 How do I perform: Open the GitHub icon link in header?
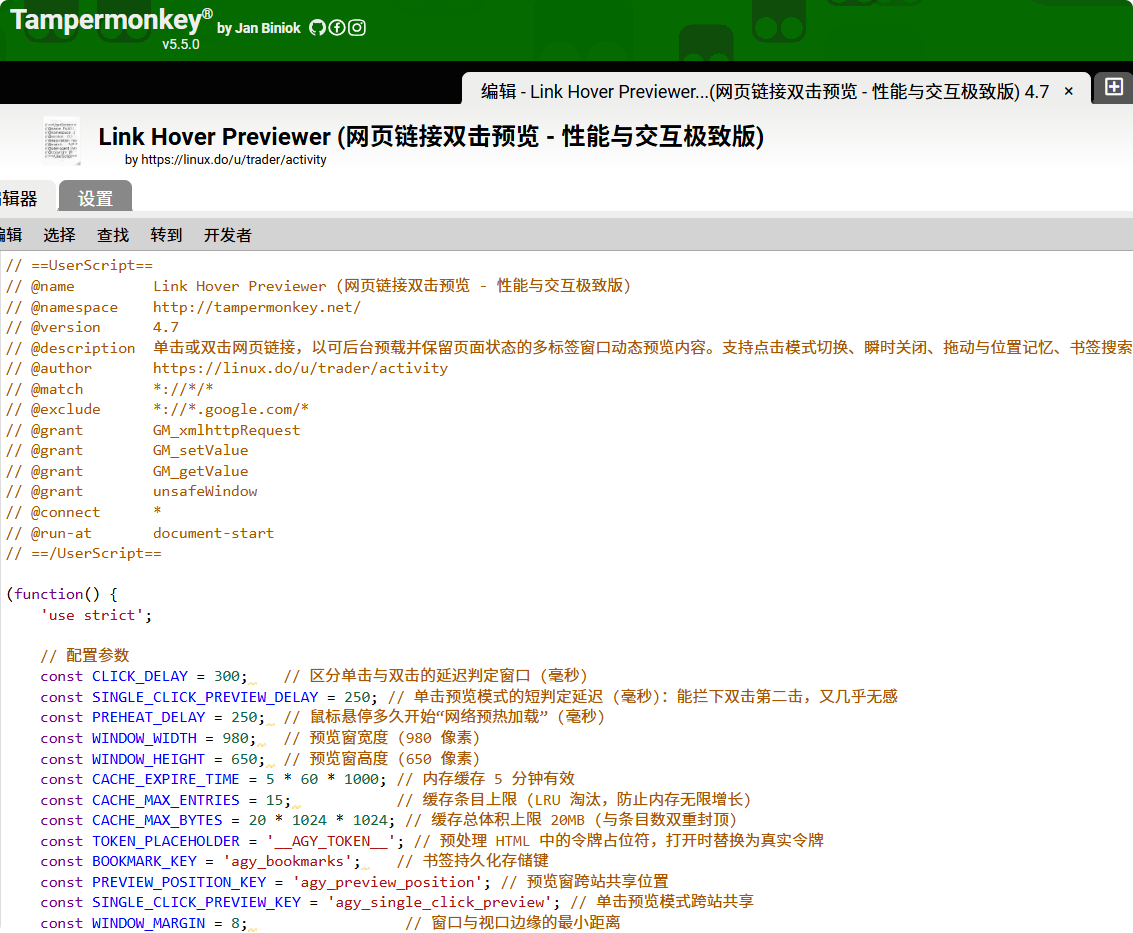click(317, 27)
